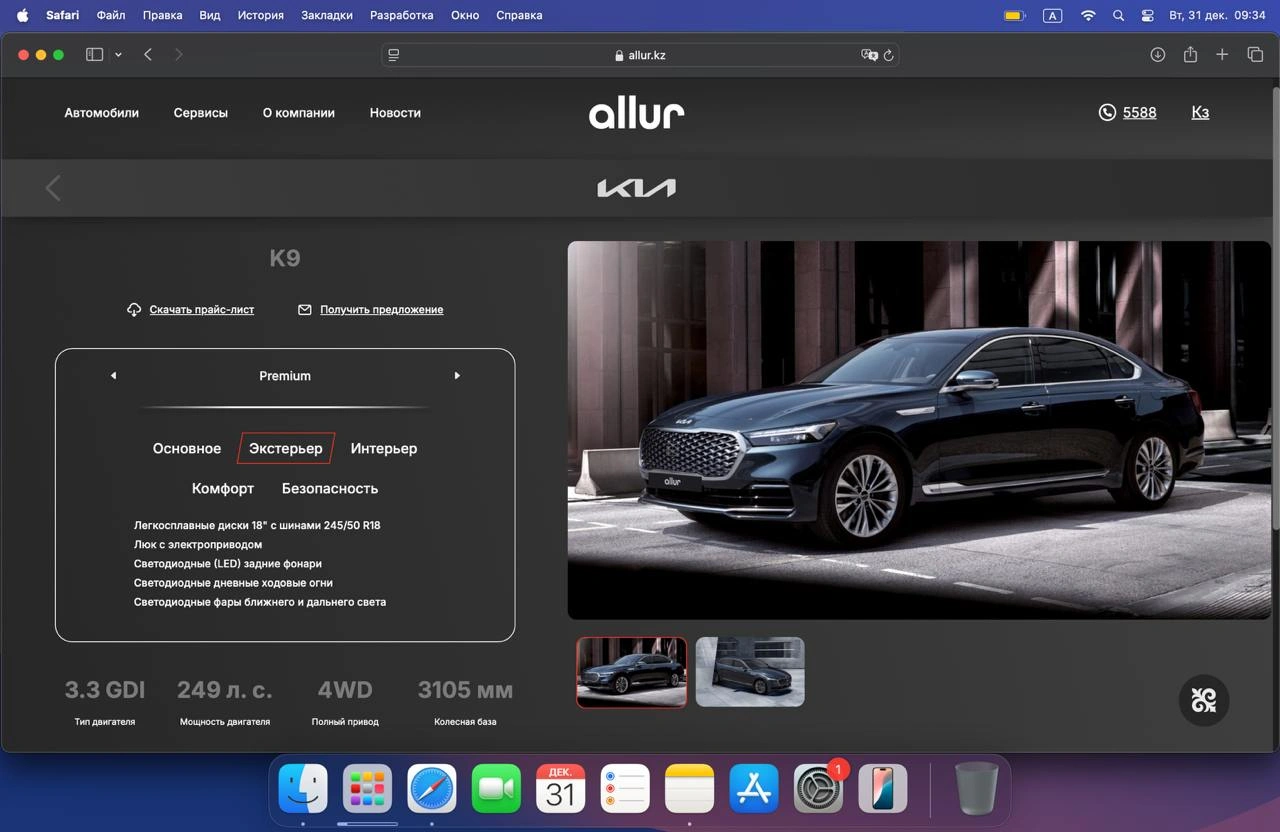Click the Kia logo in the brand bar
The height and width of the screenshot is (832, 1280).
(x=637, y=188)
